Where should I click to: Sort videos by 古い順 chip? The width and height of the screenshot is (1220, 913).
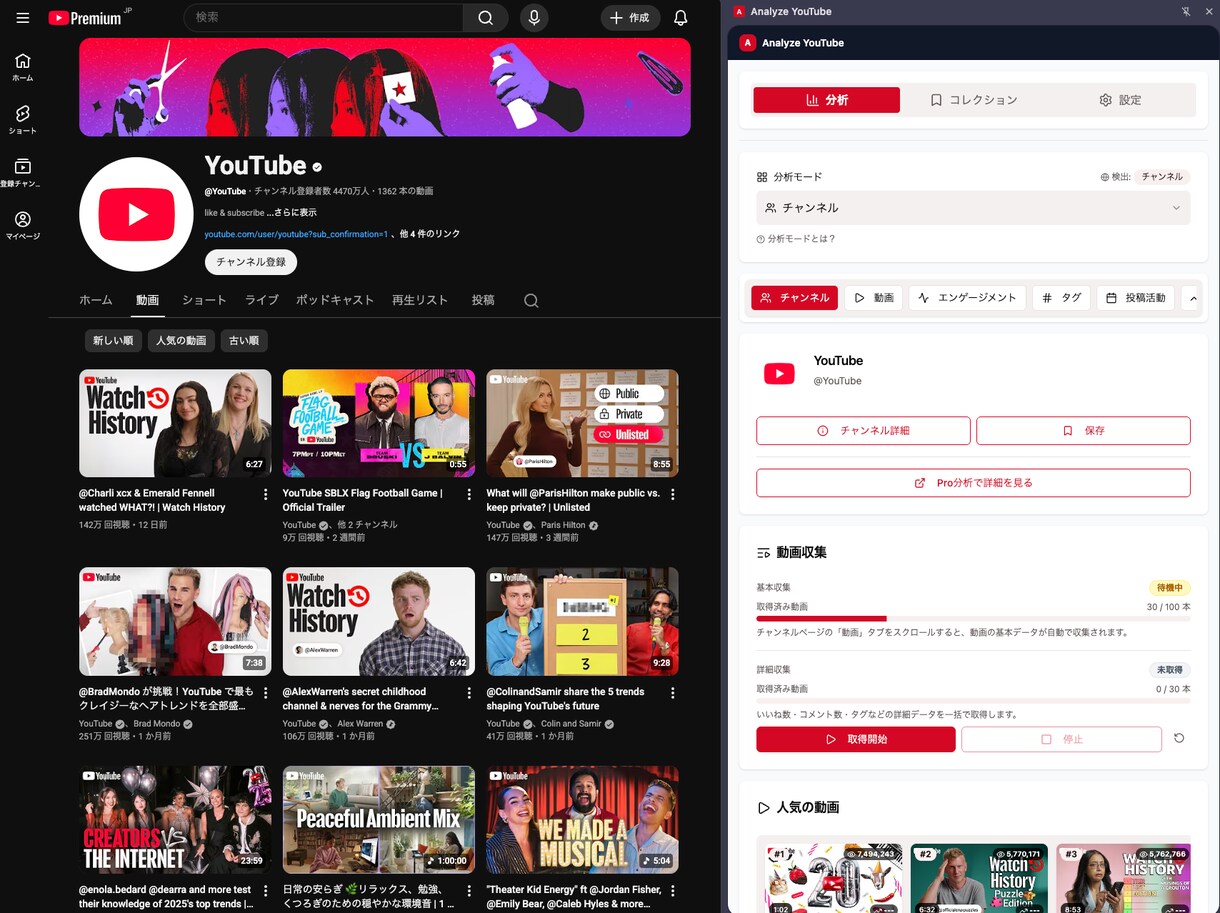click(244, 341)
